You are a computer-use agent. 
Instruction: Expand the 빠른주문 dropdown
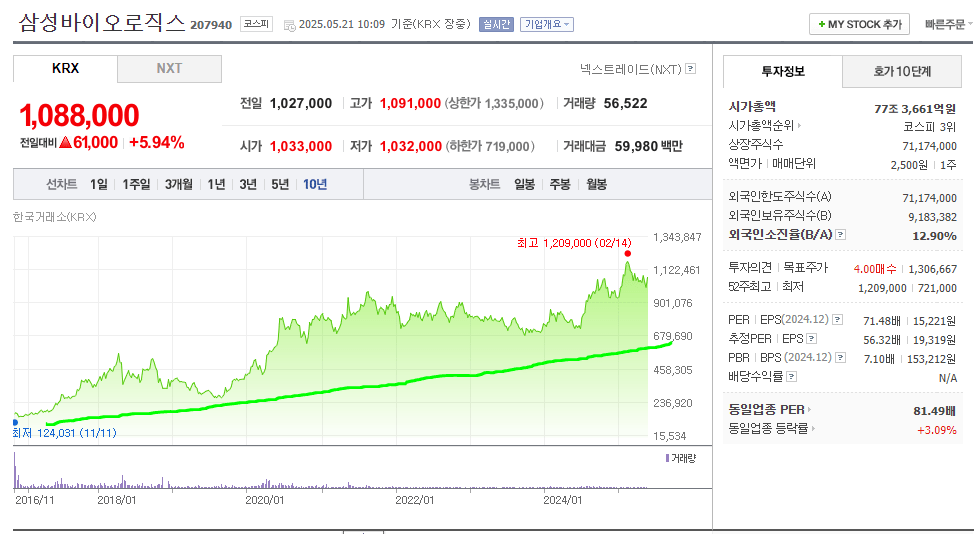point(948,24)
